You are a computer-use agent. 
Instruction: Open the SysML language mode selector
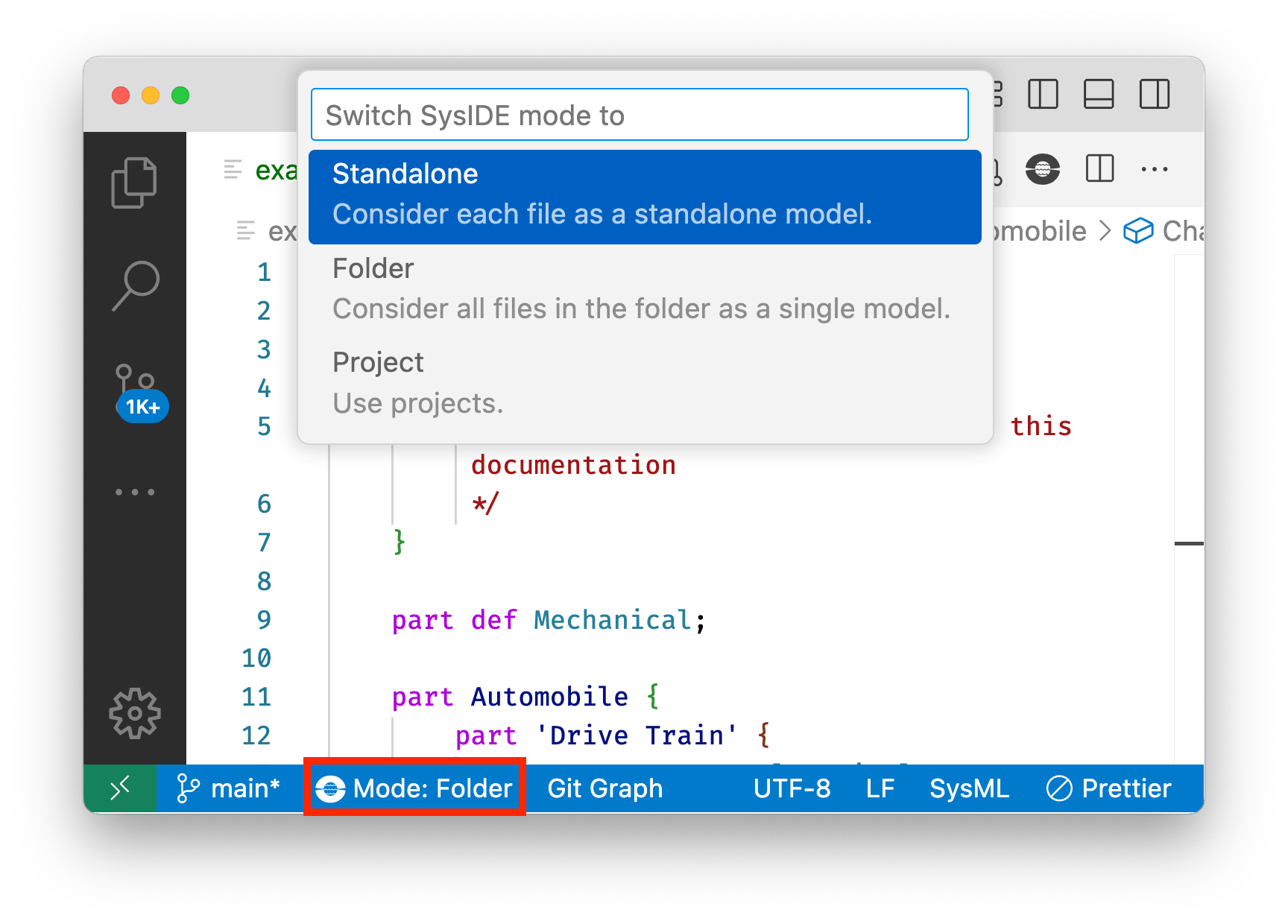tap(969, 788)
